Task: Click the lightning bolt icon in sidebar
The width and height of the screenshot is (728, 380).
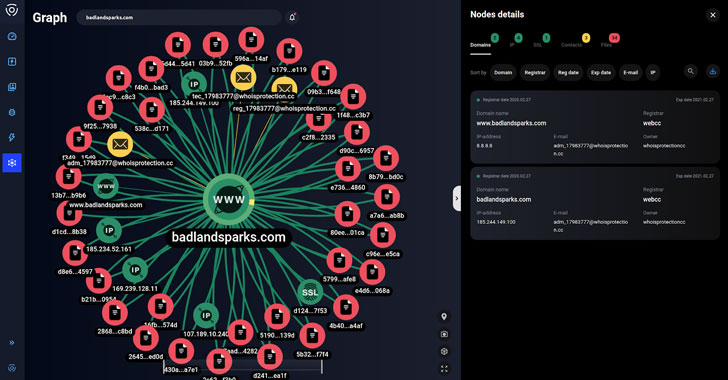Action: [x=12, y=137]
